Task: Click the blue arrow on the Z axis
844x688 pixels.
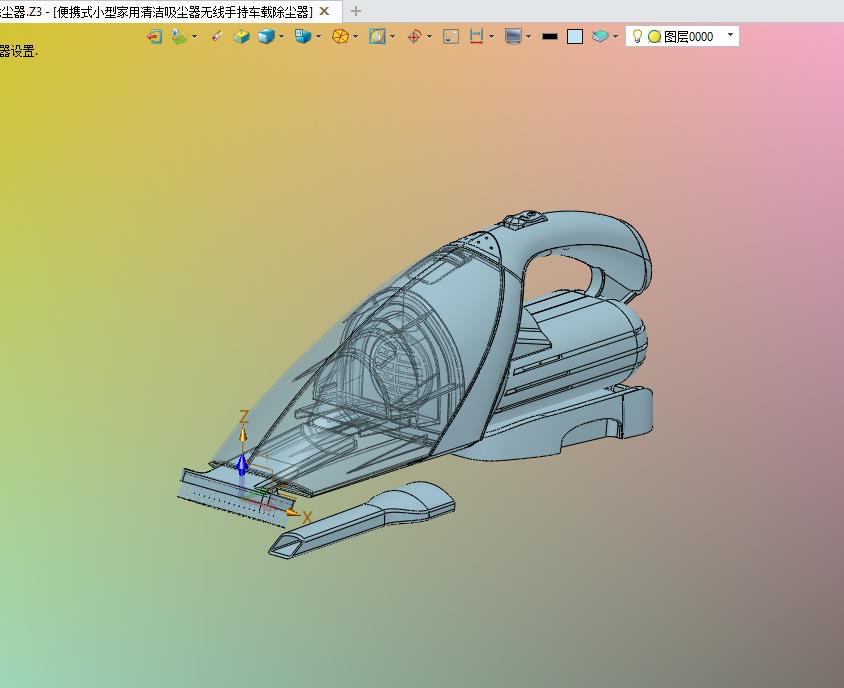Action: click(x=242, y=464)
